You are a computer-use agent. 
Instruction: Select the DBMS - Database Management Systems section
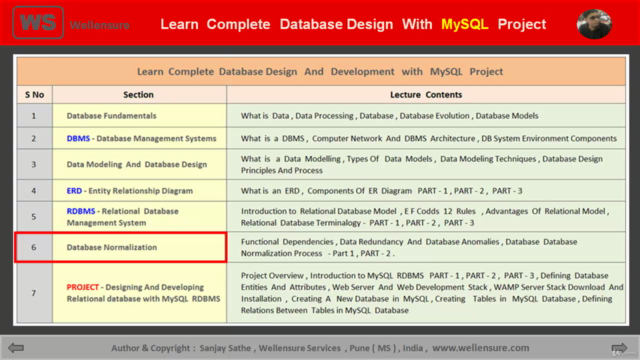(x=139, y=138)
